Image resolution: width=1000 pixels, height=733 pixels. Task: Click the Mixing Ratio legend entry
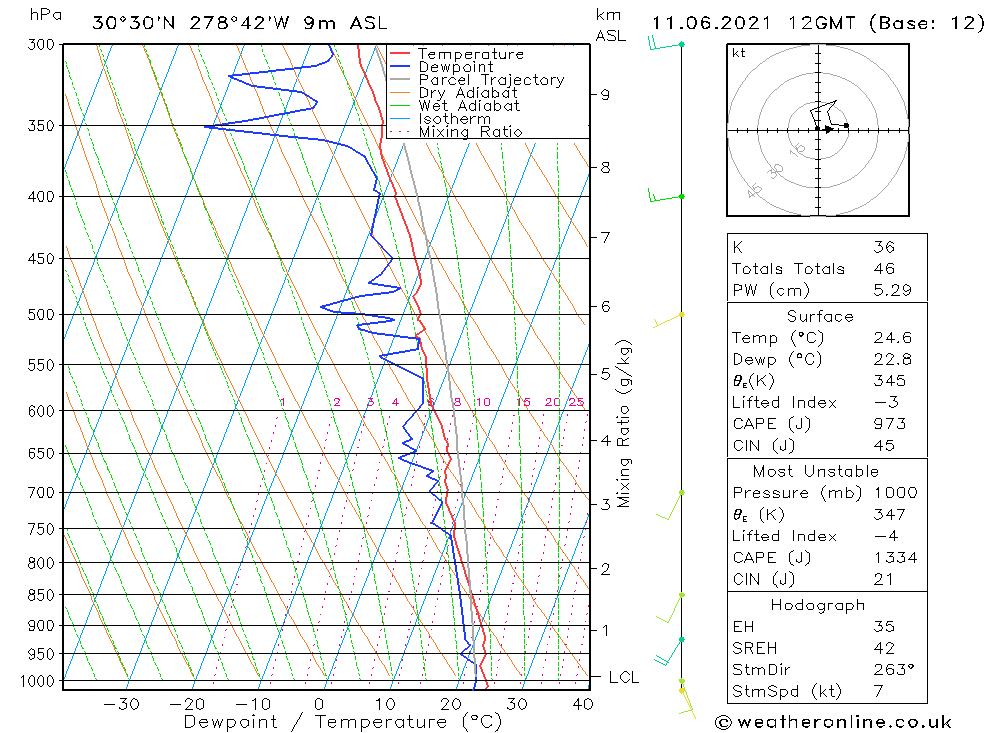456,131
